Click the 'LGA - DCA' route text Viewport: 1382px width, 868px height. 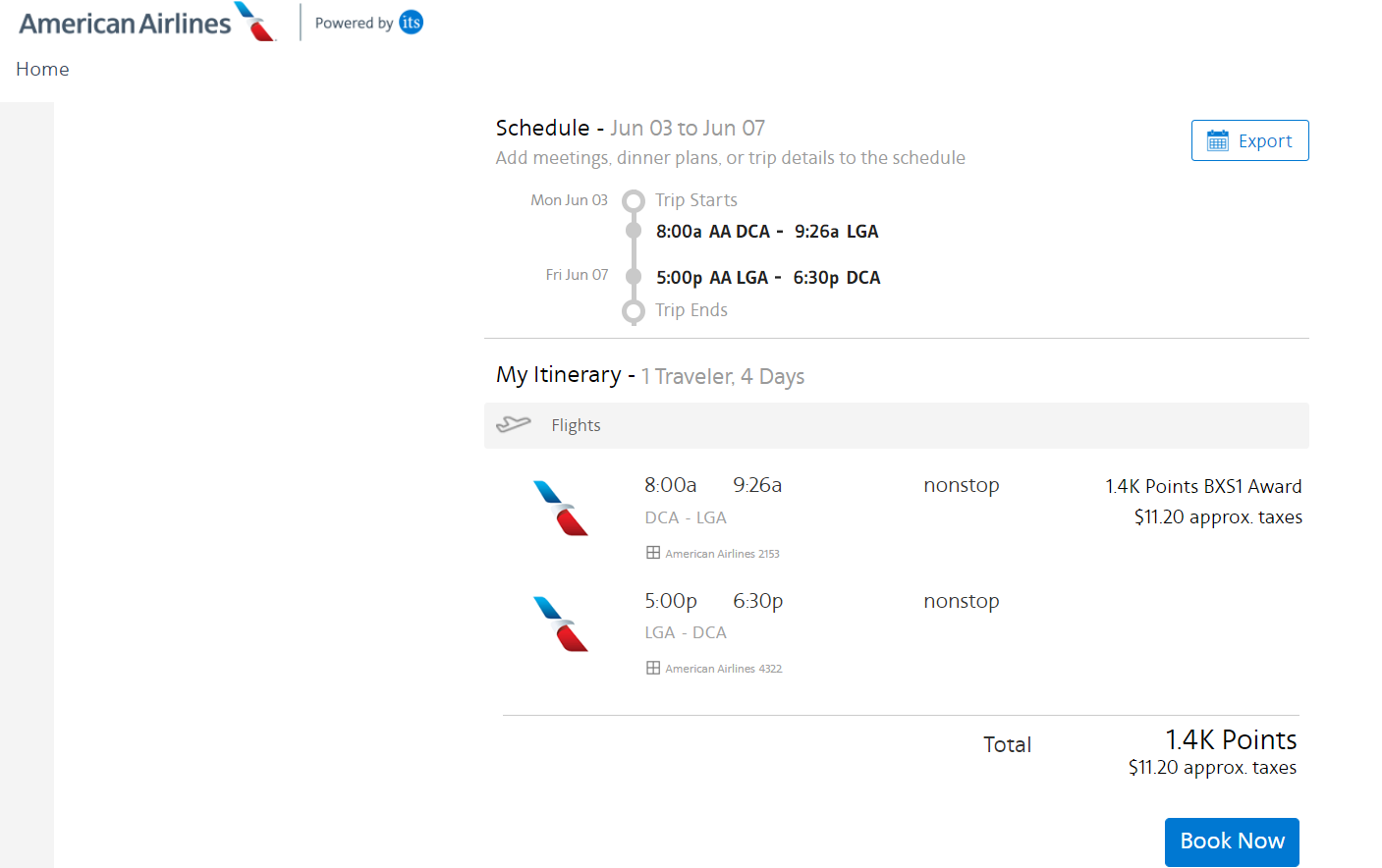click(686, 632)
